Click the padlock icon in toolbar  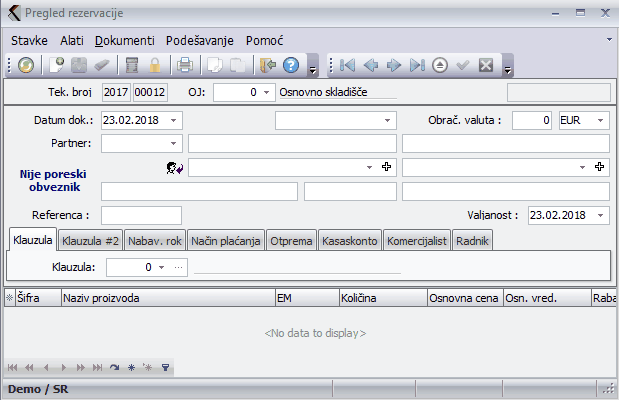pyautogui.click(x=155, y=66)
